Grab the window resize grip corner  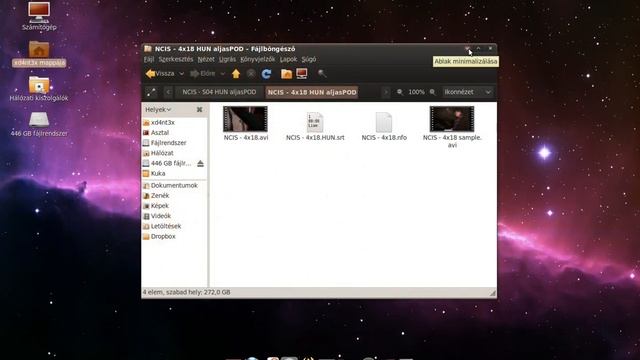click(x=493, y=293)
